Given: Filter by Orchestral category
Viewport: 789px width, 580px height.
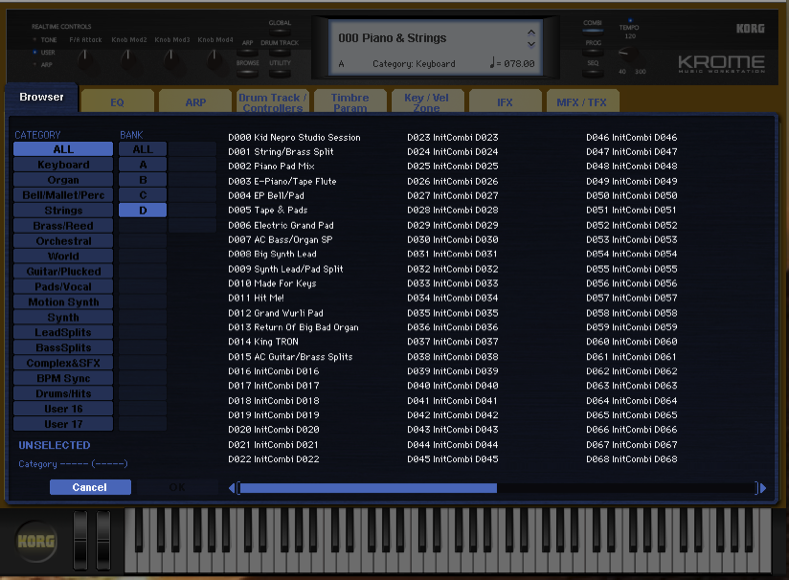Looking at the screenshot, I should pos(63,240).
